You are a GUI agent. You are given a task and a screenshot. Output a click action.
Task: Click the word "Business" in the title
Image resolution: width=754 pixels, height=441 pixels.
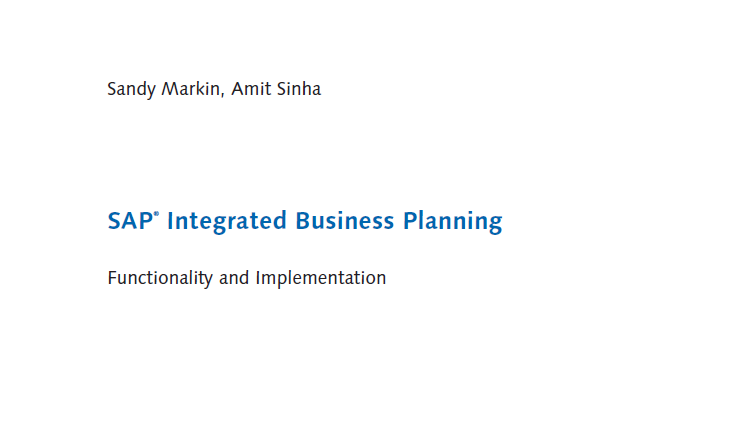[x=345, y=221]
